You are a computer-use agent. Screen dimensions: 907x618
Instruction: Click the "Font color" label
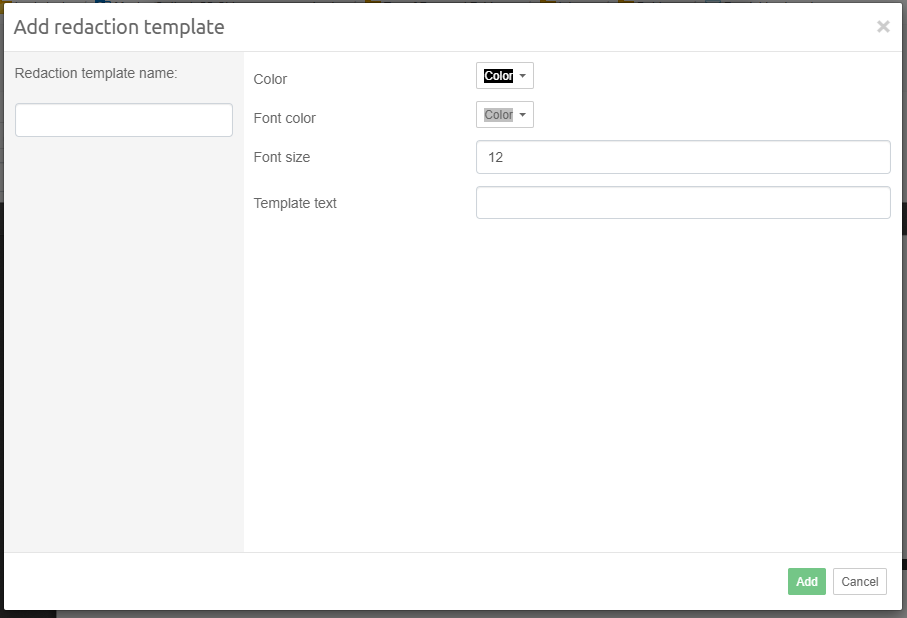[285, 118]
